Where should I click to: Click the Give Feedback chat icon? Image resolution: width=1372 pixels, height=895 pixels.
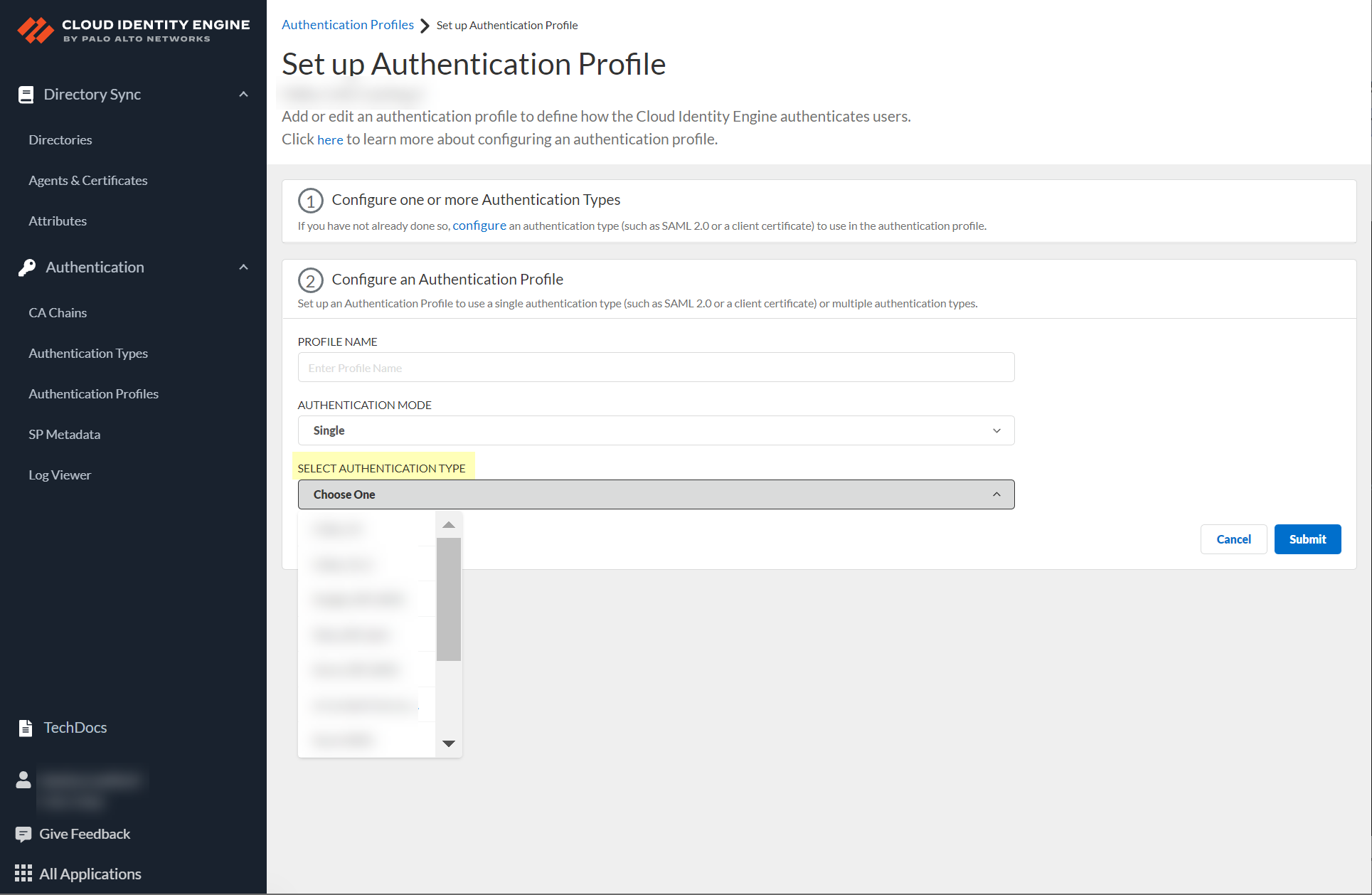pos(26,833)
